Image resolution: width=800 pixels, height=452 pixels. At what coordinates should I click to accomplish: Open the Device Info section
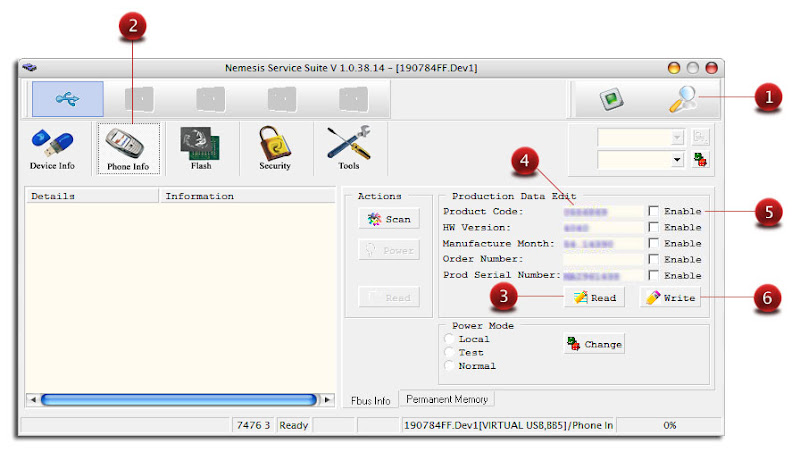click(x=52, y=149)
